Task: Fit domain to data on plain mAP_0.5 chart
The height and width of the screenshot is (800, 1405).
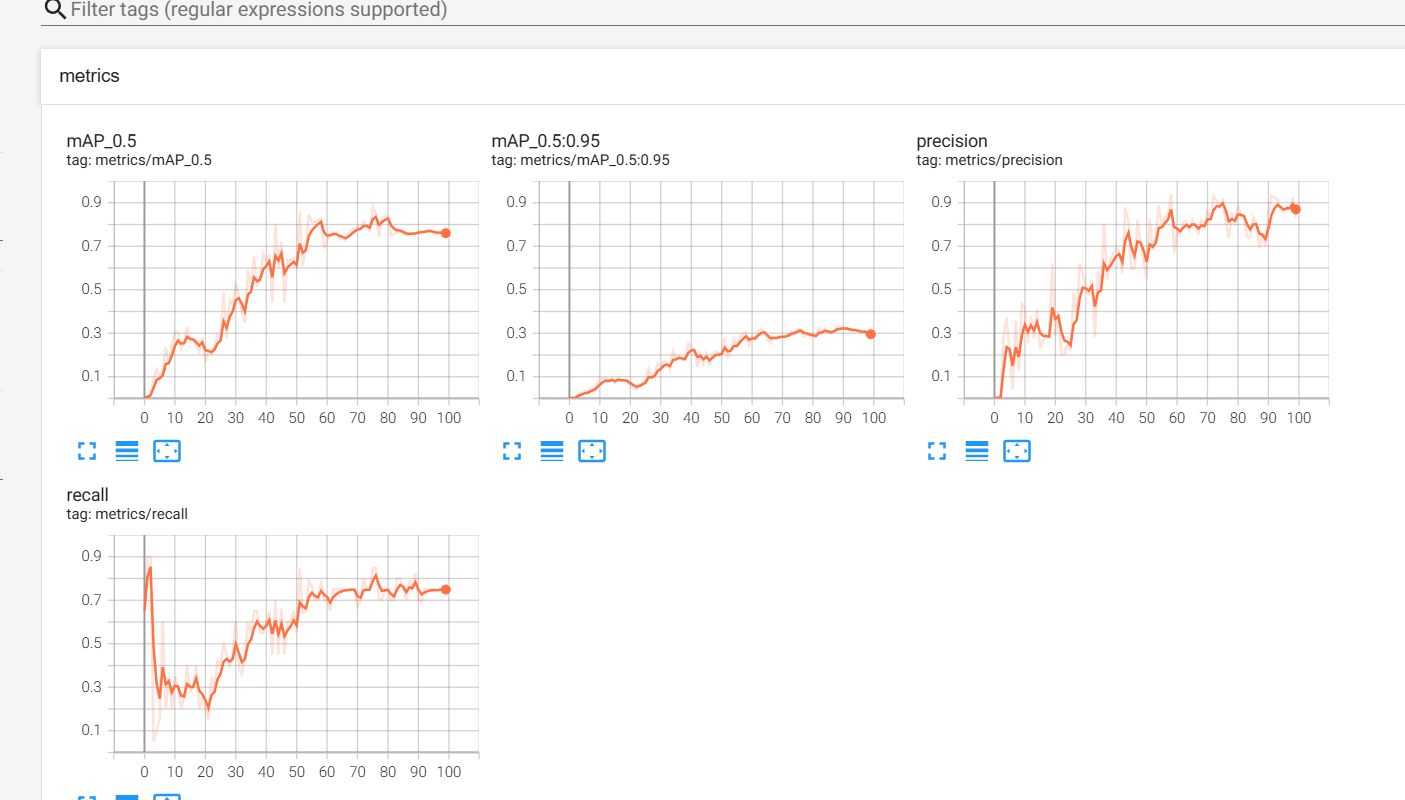Action: point(167,451)
